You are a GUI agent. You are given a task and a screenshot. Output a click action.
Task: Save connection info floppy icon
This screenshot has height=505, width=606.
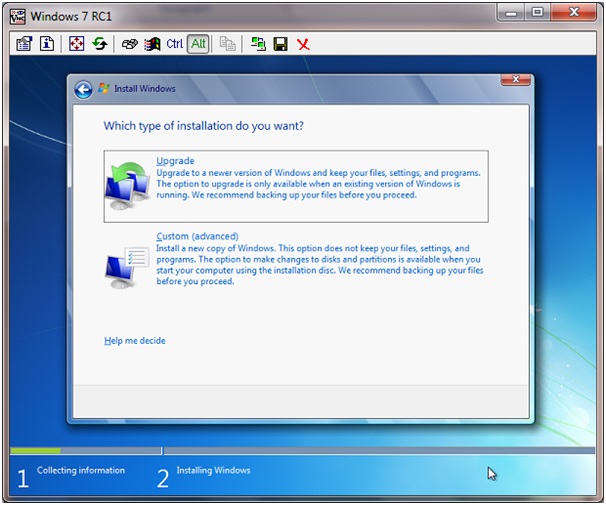280,44
